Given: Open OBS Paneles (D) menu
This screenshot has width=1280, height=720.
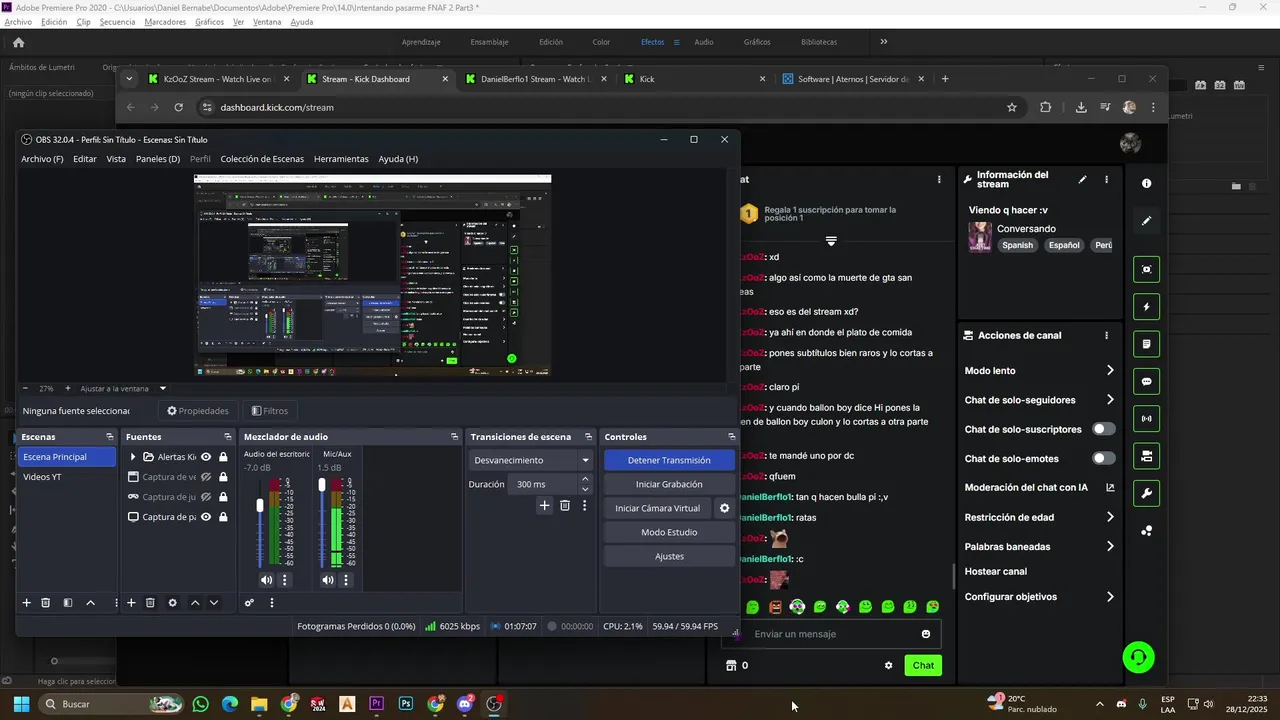Looking at the screenshot, I should click(158, 159).
